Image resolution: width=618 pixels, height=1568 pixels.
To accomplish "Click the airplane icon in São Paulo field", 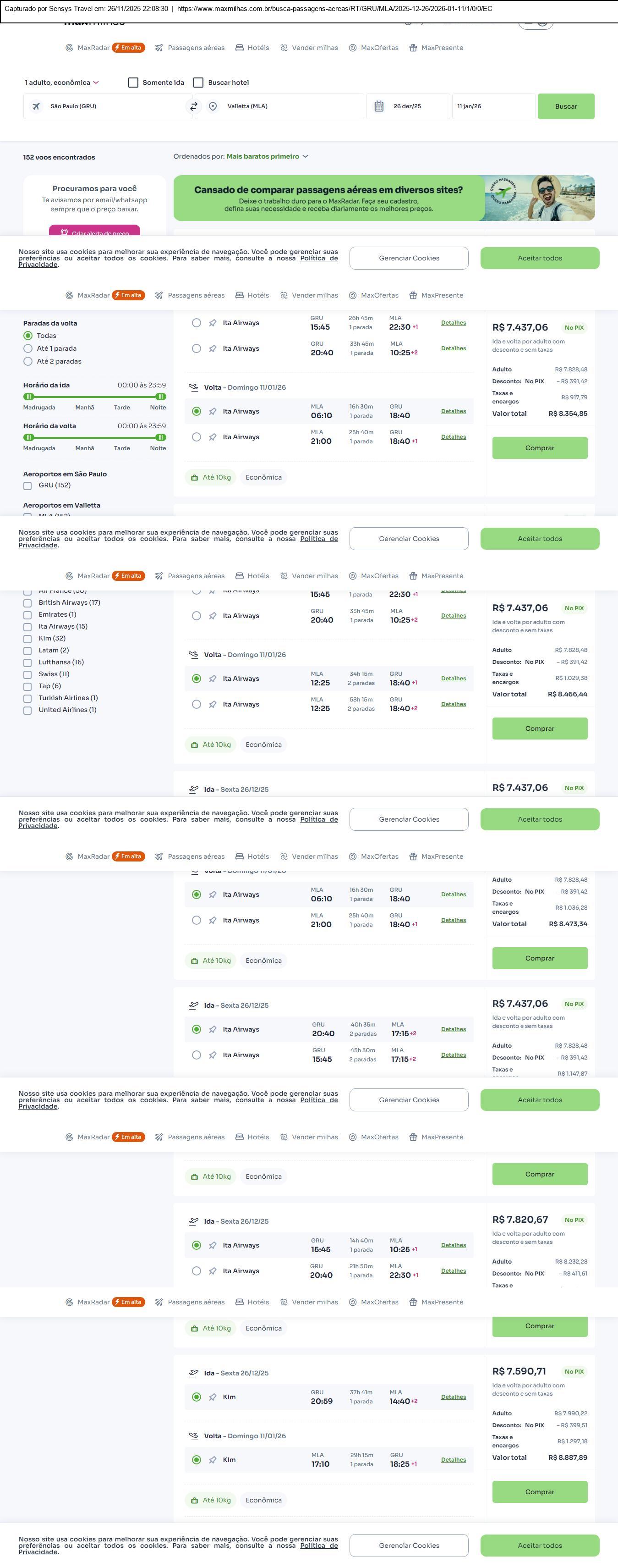I will click(37, 106).
